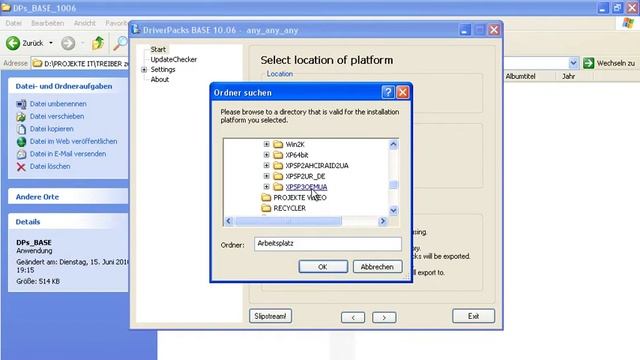Click the Exit button in DriverPacks
Viewport: 640px width, 360px height.
click(x=473, y=316)
